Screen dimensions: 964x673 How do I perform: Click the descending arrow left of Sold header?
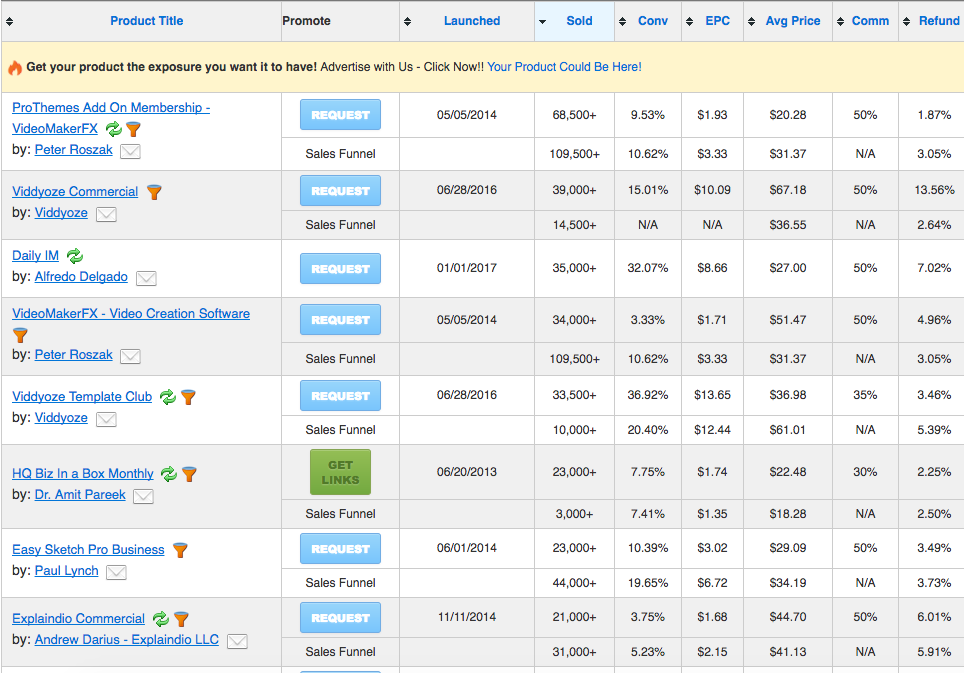[x=542, y=22]
